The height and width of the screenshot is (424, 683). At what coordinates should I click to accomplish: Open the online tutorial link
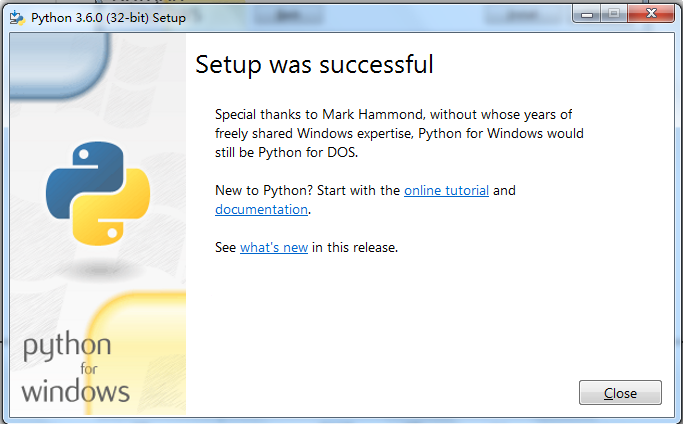pos(446,190)
